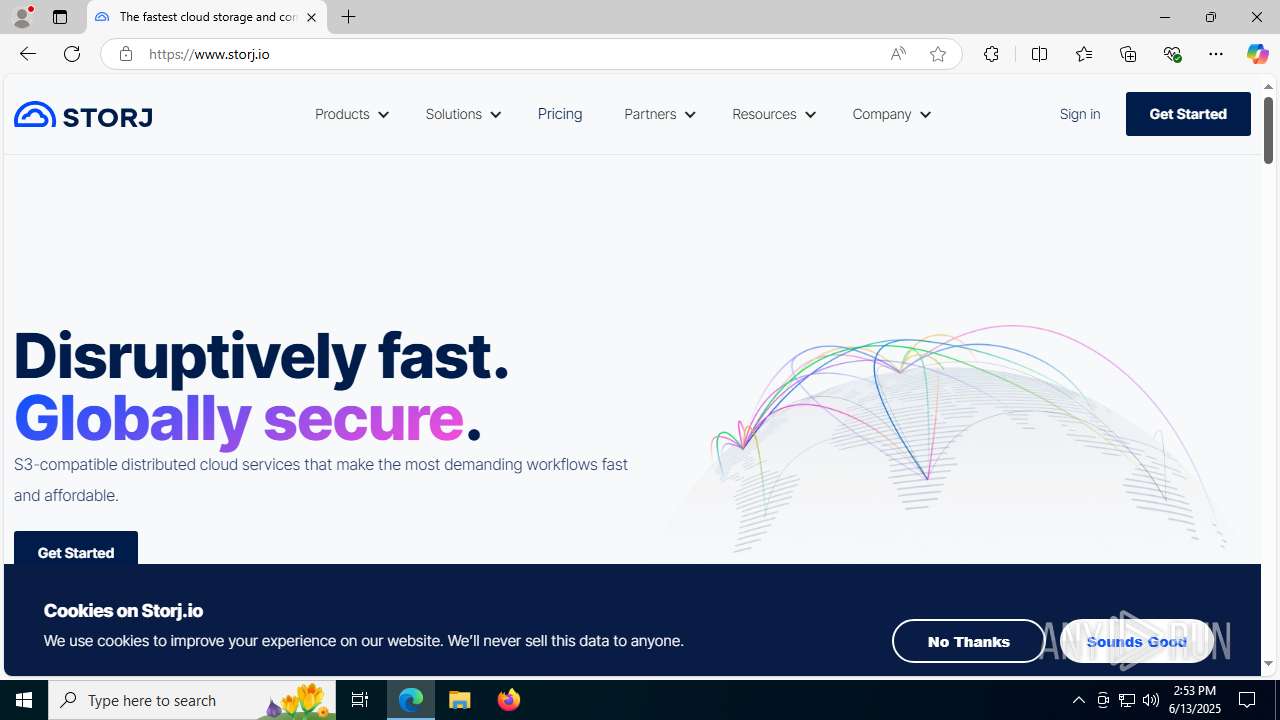Click Get Started button in header
The height and width of the screenshot is (720, 1280).
1188,114
